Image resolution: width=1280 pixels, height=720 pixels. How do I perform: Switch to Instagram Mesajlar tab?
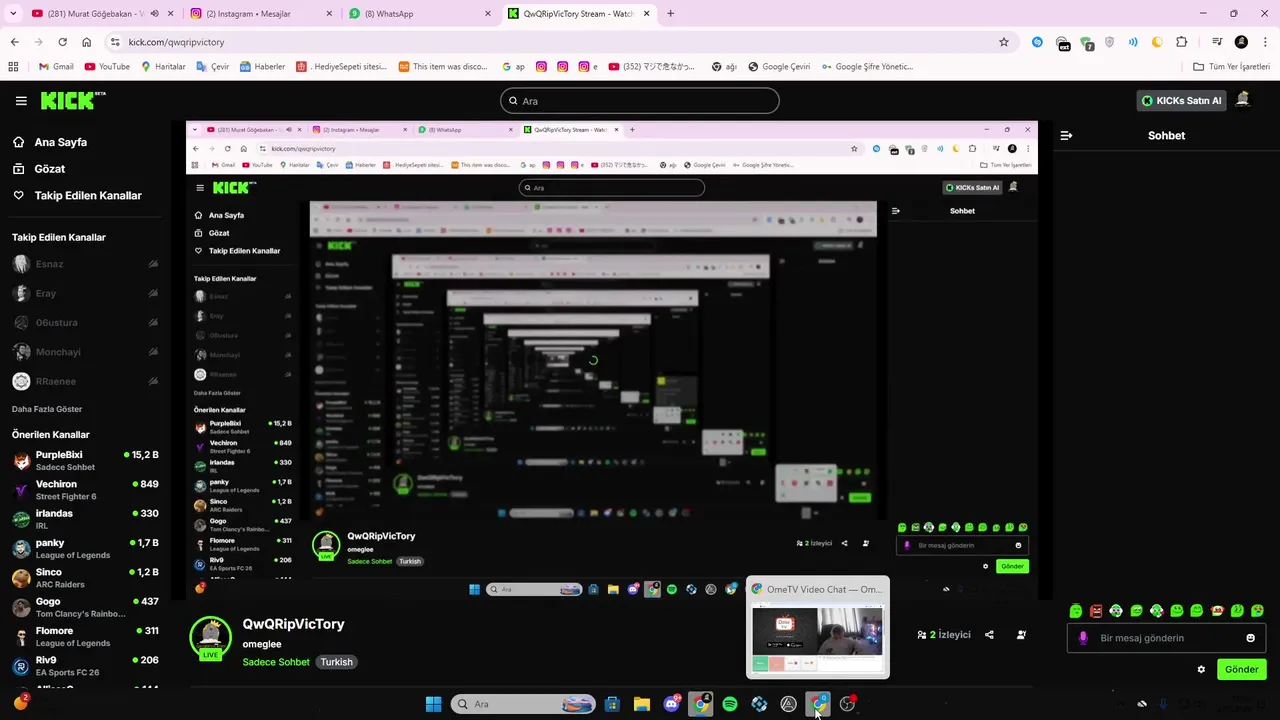pyautogui.click(x=262, y=14)
